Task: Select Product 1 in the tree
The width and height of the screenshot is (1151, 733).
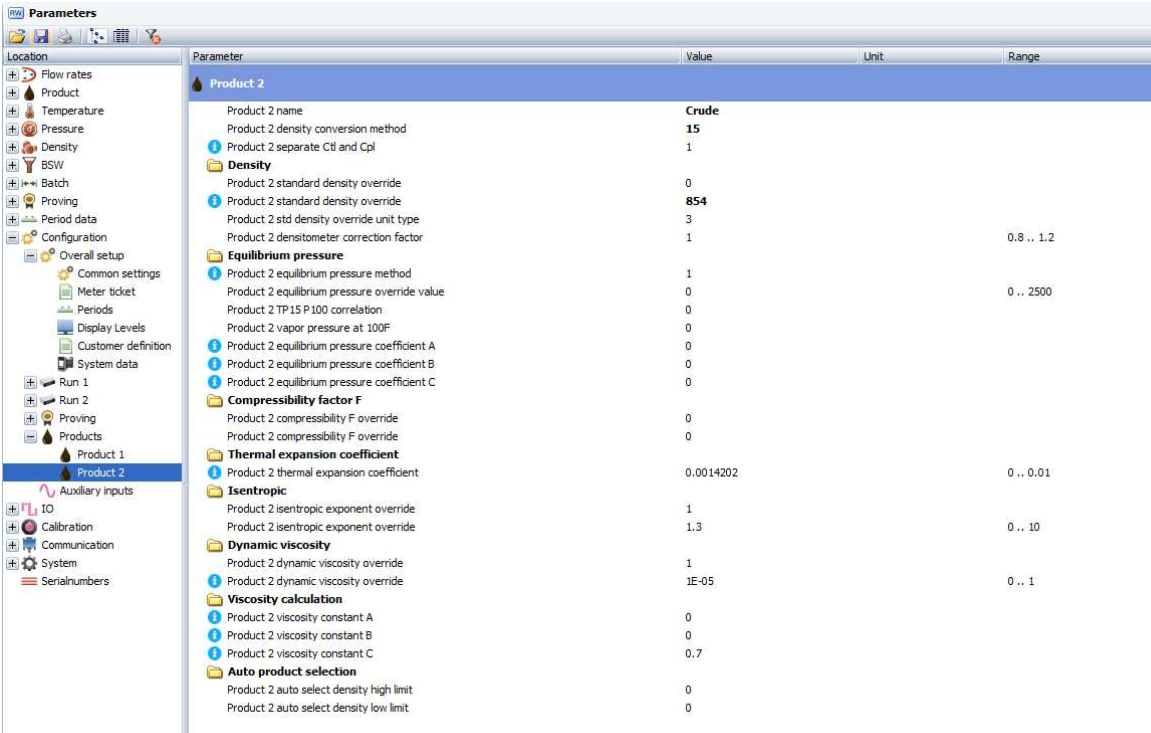Action: point(101,454)
